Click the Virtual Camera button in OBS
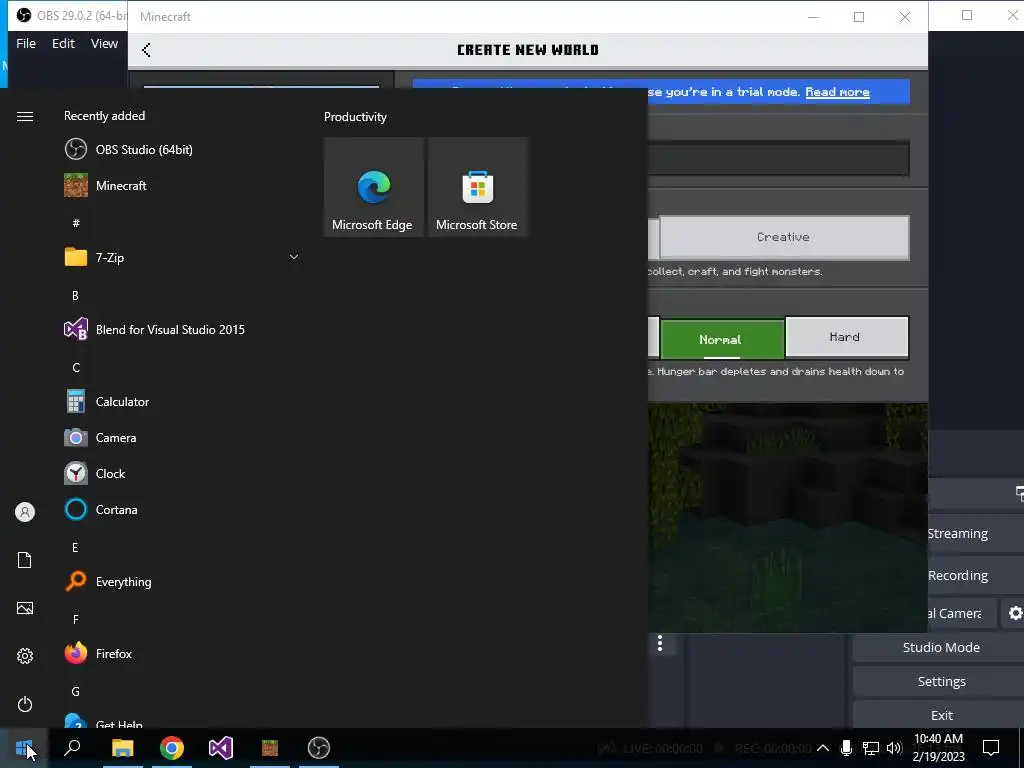This screenshot has height=768, width=1024. coord(963,613)
